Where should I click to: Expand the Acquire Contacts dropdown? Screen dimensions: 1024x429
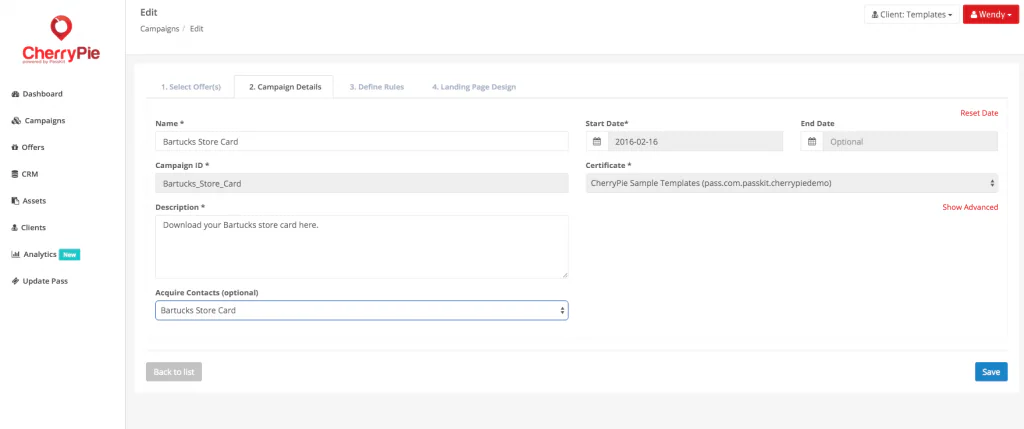362,311
